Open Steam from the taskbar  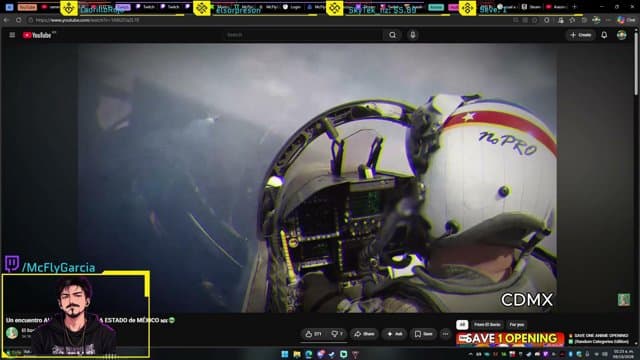click(x=332, y=354)
